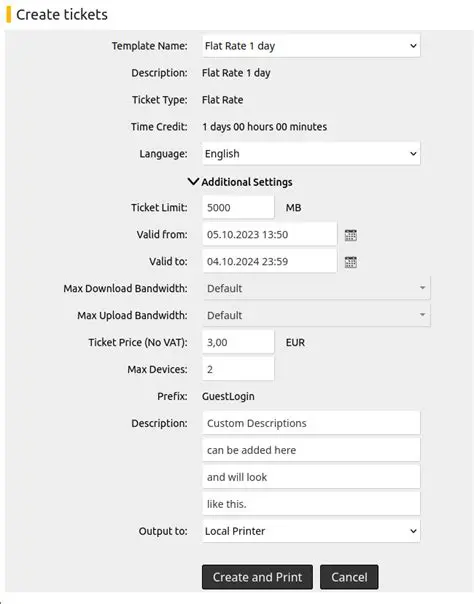This screenshot has height=604, width=474.
Task: Collapse the Additional Settings section
Action: click(240, 182)
